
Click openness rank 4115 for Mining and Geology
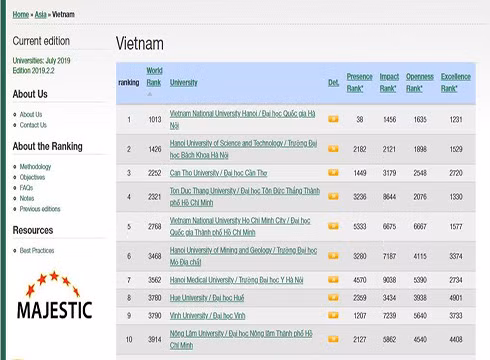tap(420, 256)
